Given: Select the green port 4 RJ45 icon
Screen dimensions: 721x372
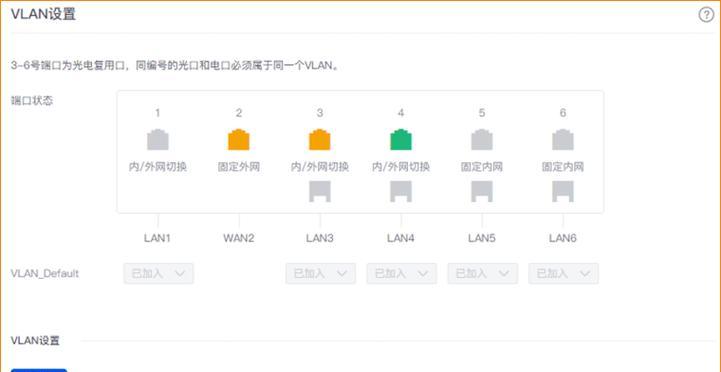Looking at the screenshot, I should (401, 140).
